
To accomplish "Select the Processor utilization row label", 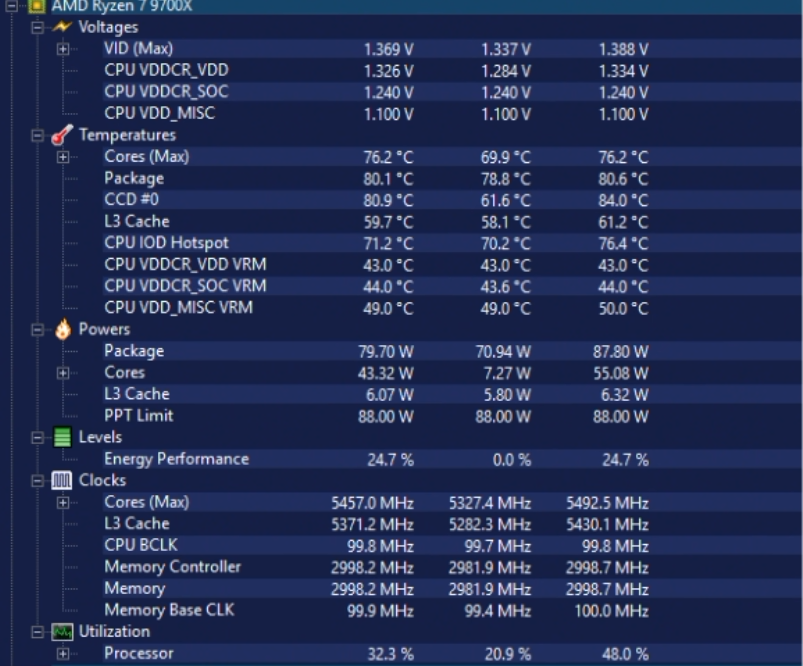I will tap(139, 653).
